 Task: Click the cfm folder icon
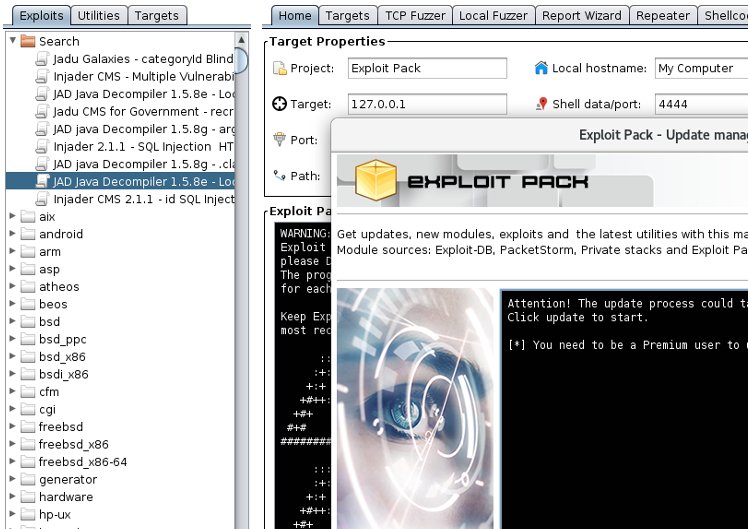coord(28,392)
